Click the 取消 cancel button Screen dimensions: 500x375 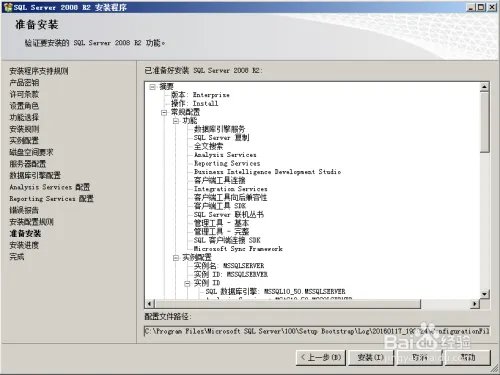tap(419, 358)
